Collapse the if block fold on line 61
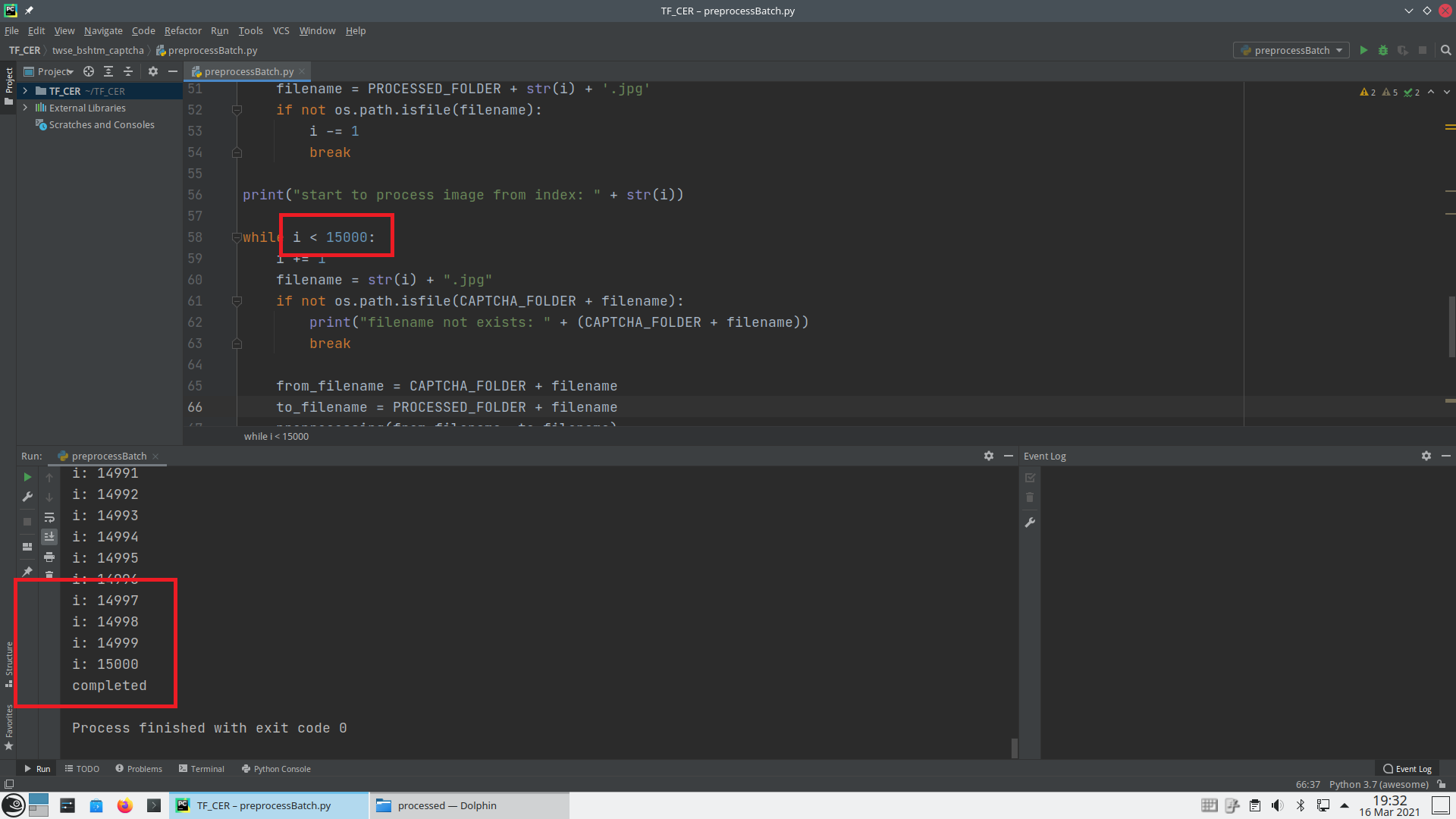 tap(237, 301)
